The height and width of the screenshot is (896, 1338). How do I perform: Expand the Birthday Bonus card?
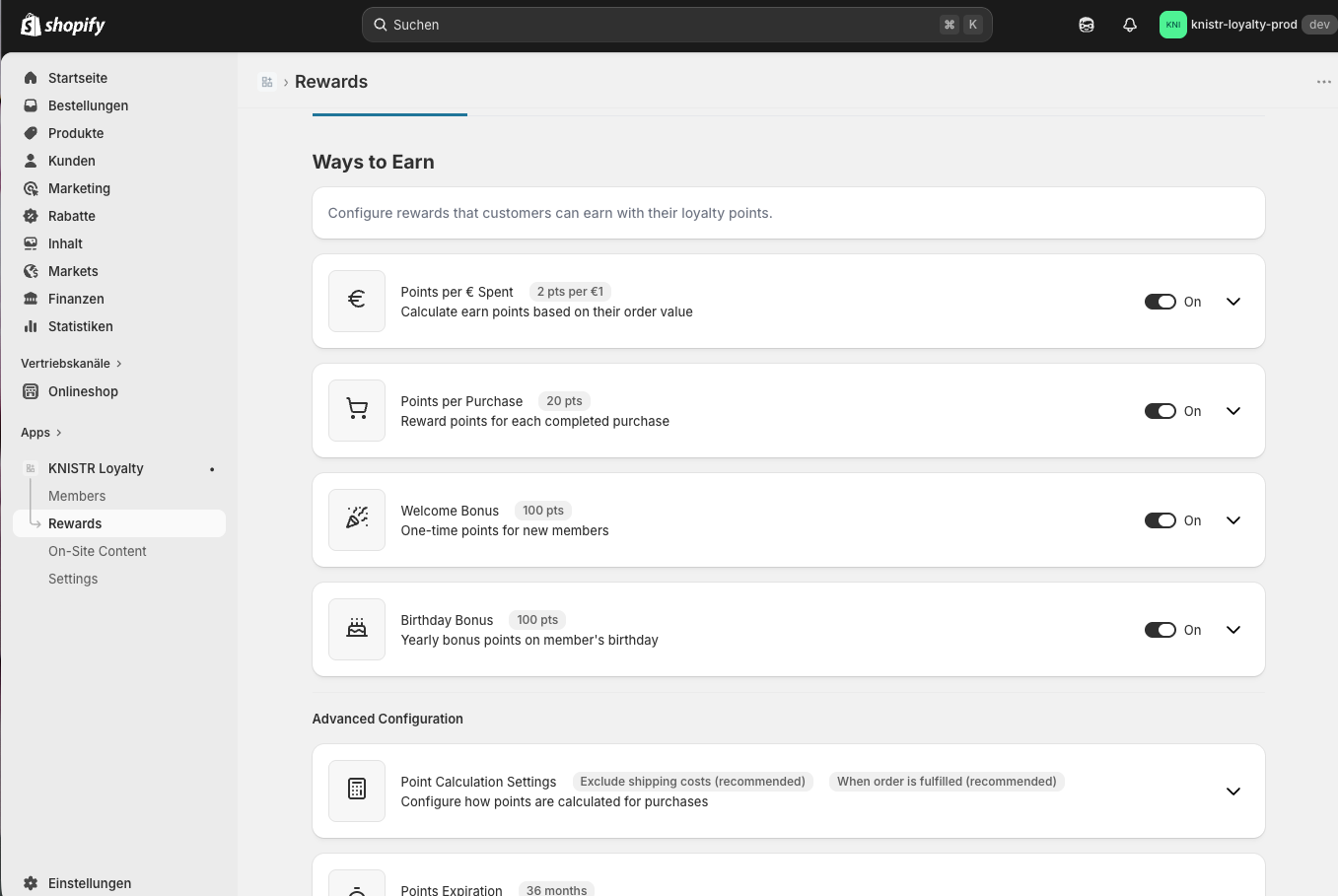point(1233,630)
